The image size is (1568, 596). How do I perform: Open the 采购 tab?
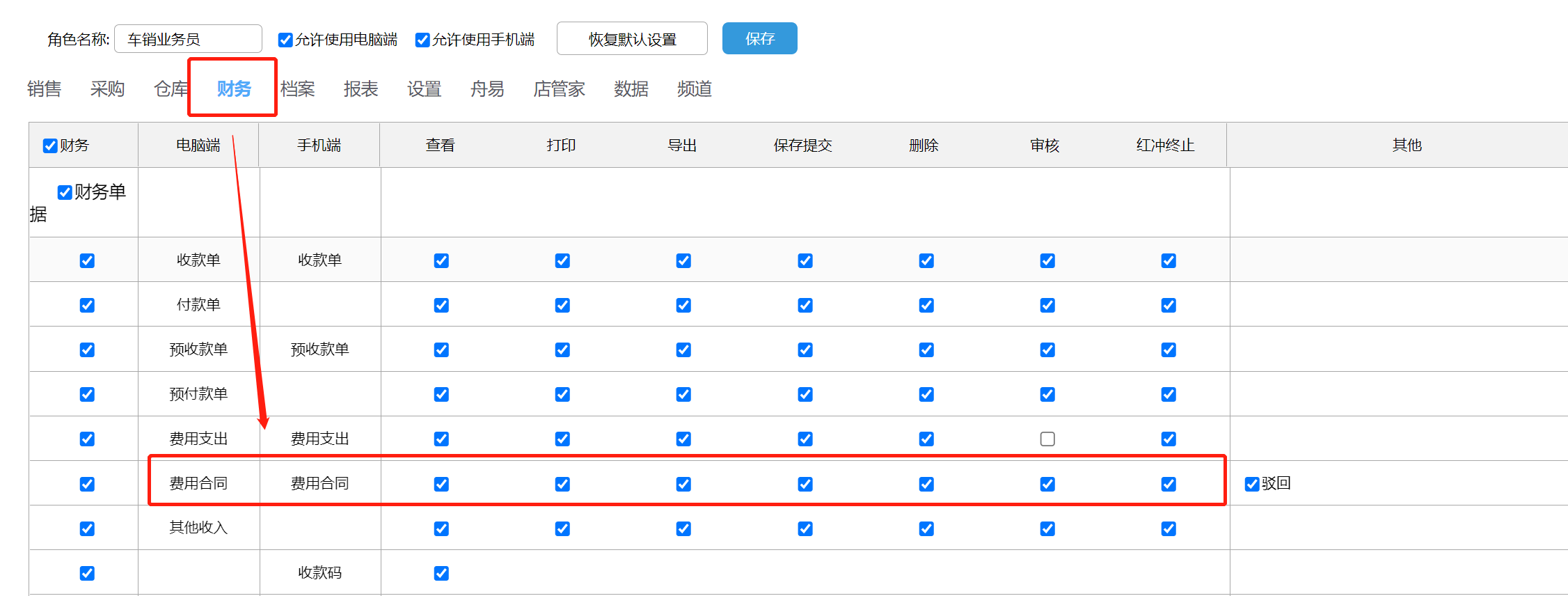107,89
